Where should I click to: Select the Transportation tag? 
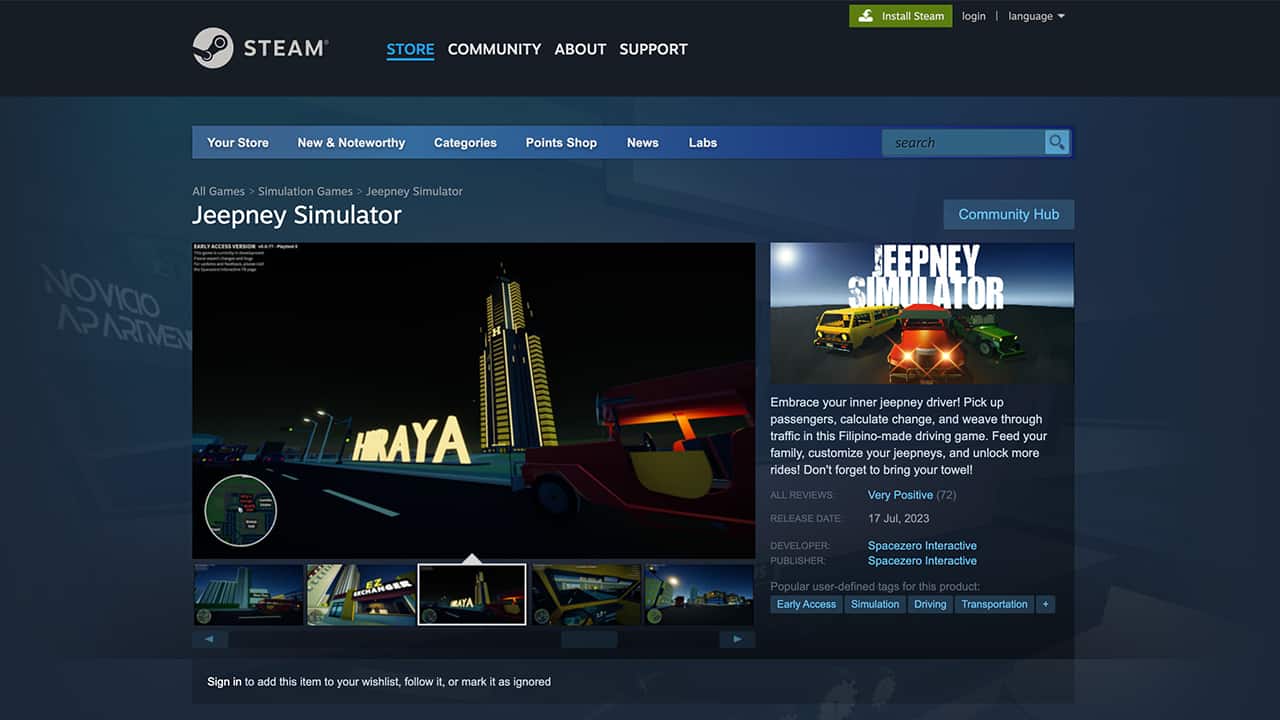pos(994,604)
